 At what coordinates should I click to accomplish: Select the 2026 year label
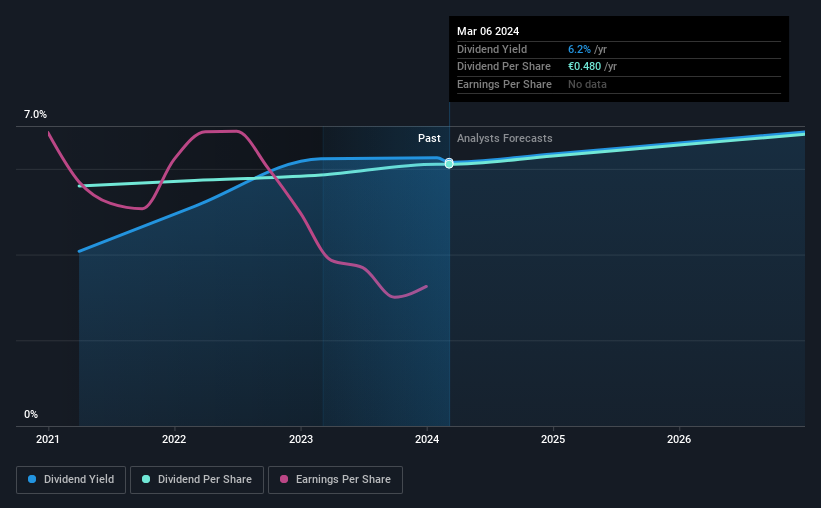[x=679, y=439]
